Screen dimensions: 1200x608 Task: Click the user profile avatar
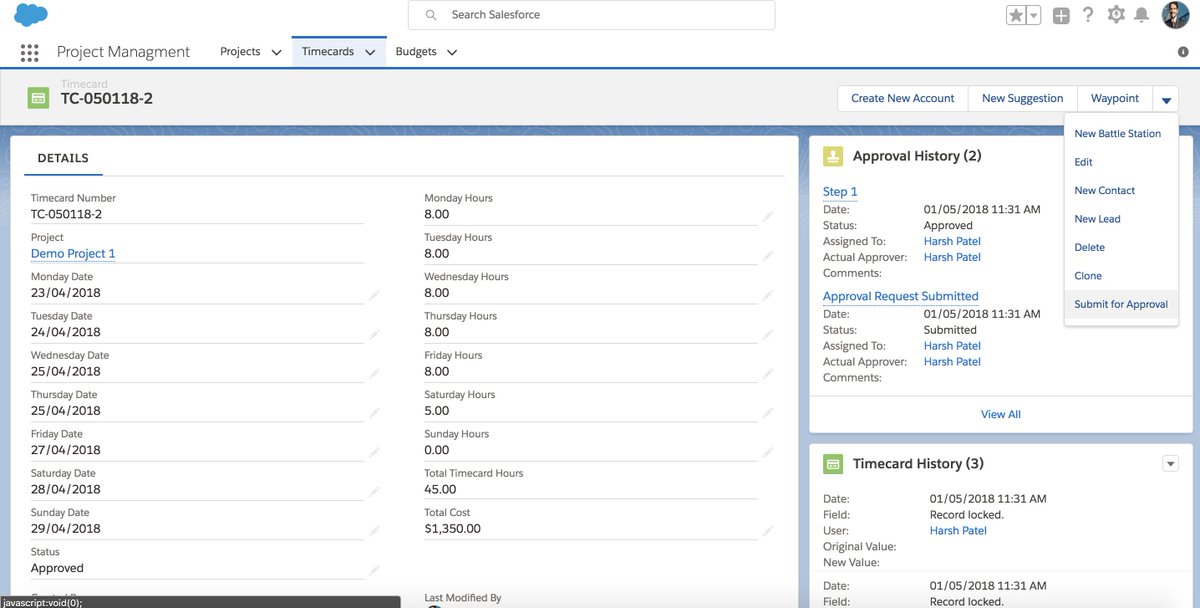tap(1175, 15)
